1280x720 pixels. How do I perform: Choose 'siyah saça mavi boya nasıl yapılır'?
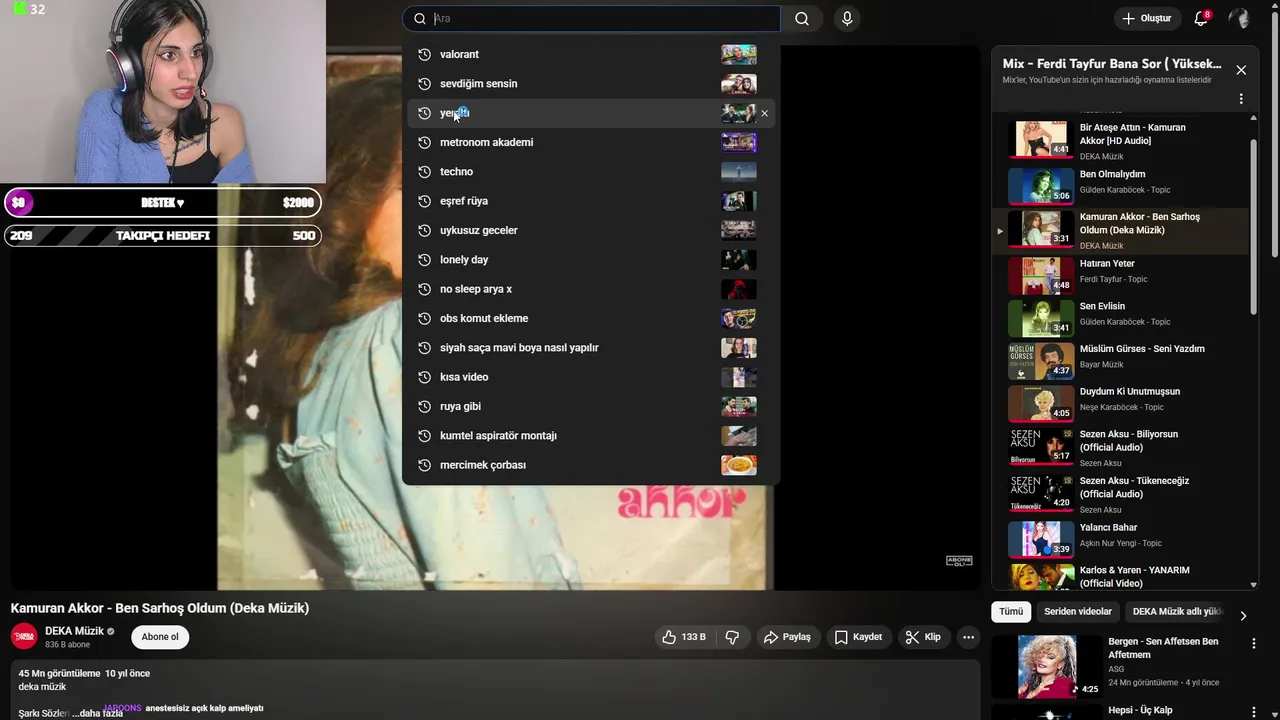(591, 348)
